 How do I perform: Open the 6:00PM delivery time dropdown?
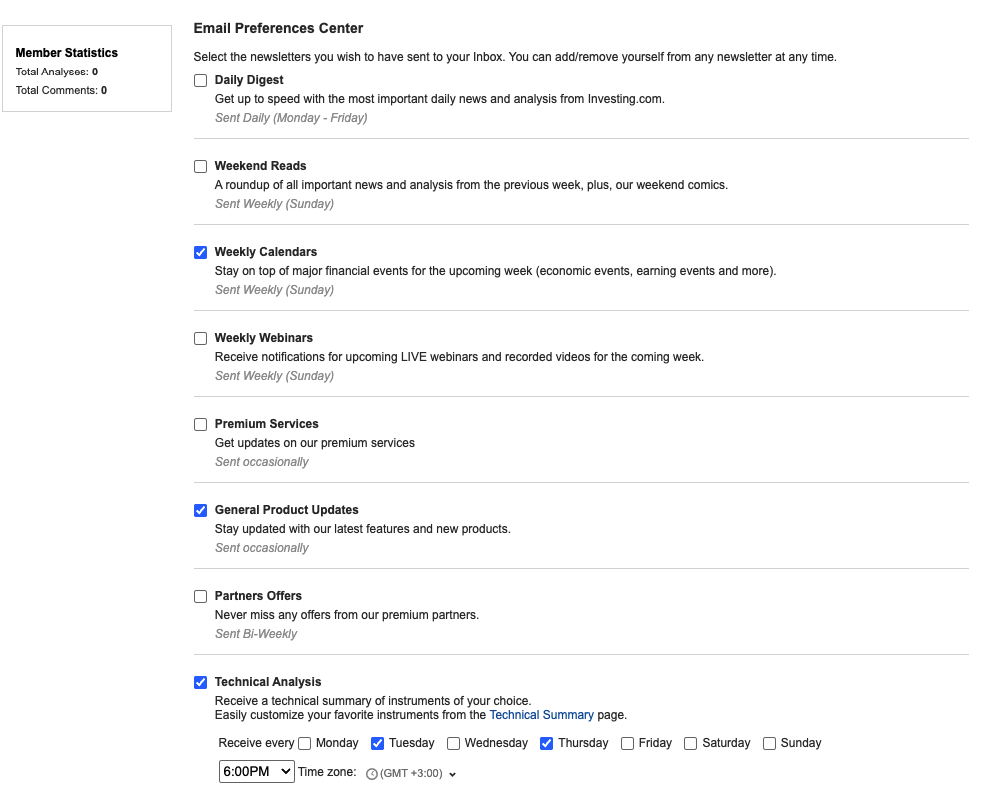(x=256, y=771)
